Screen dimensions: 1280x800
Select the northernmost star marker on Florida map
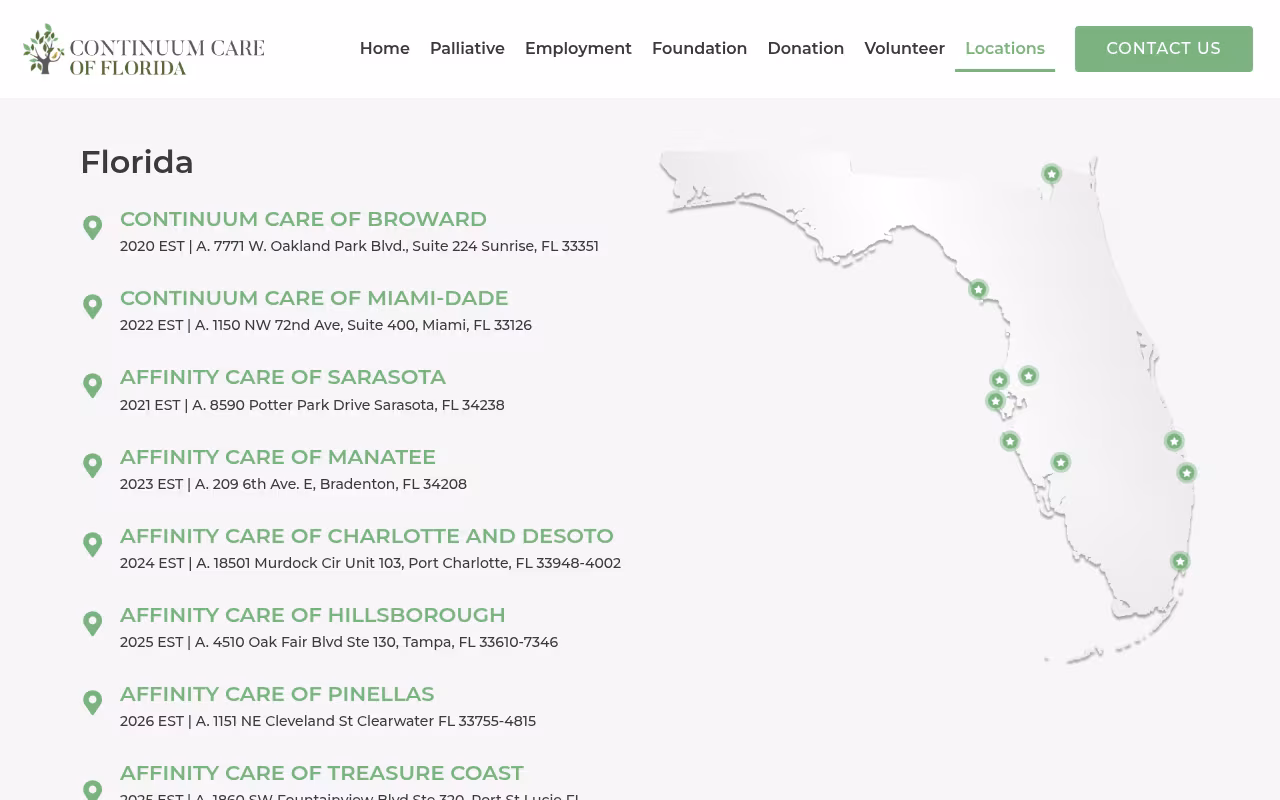click(x=1051, y=174)
